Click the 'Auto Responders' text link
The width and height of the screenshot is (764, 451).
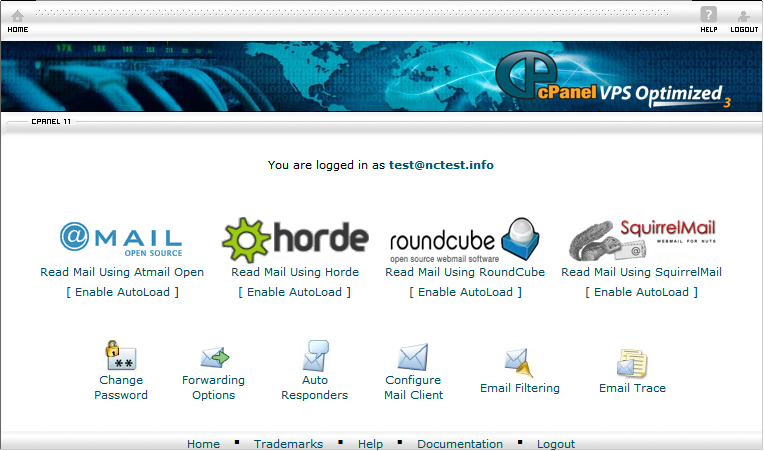pos(315,388)
